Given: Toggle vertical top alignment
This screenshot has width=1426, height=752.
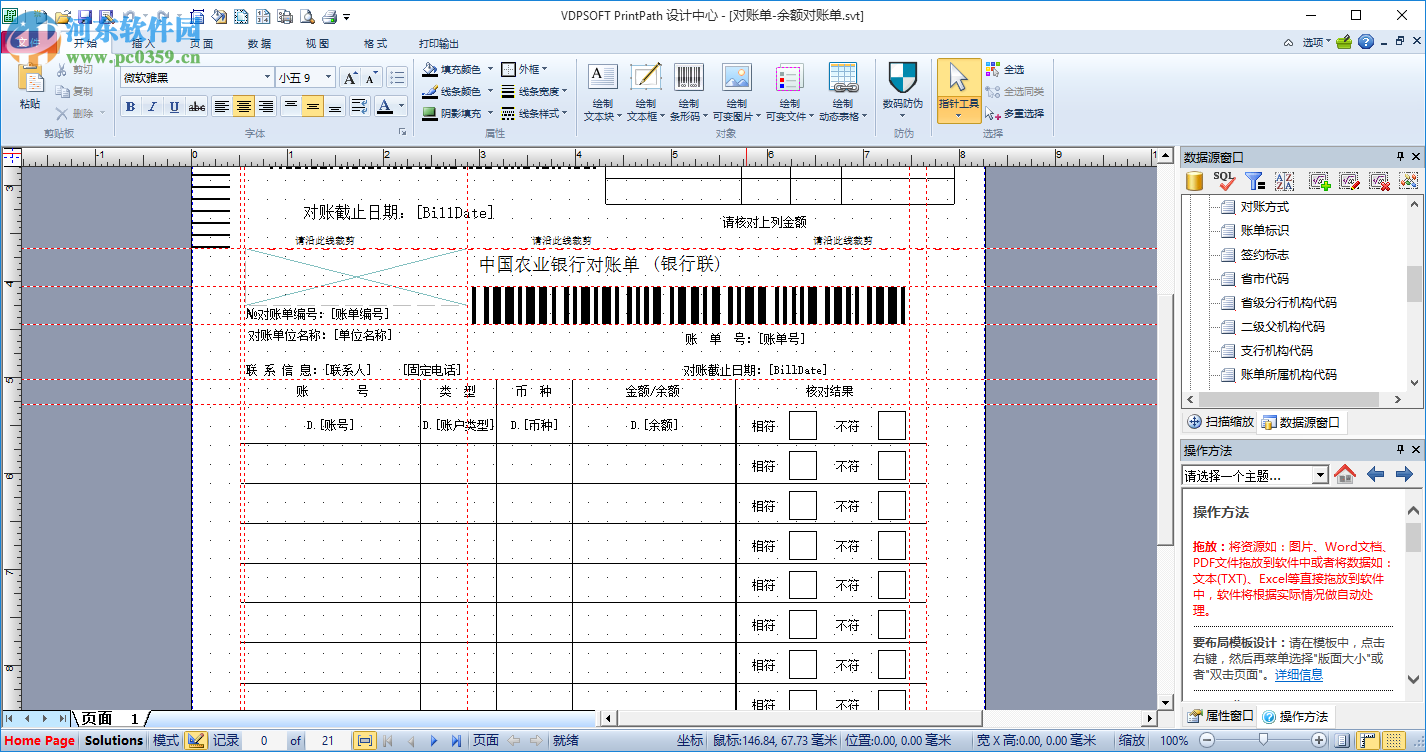Looking at the screenshot, I should [290, 107].
